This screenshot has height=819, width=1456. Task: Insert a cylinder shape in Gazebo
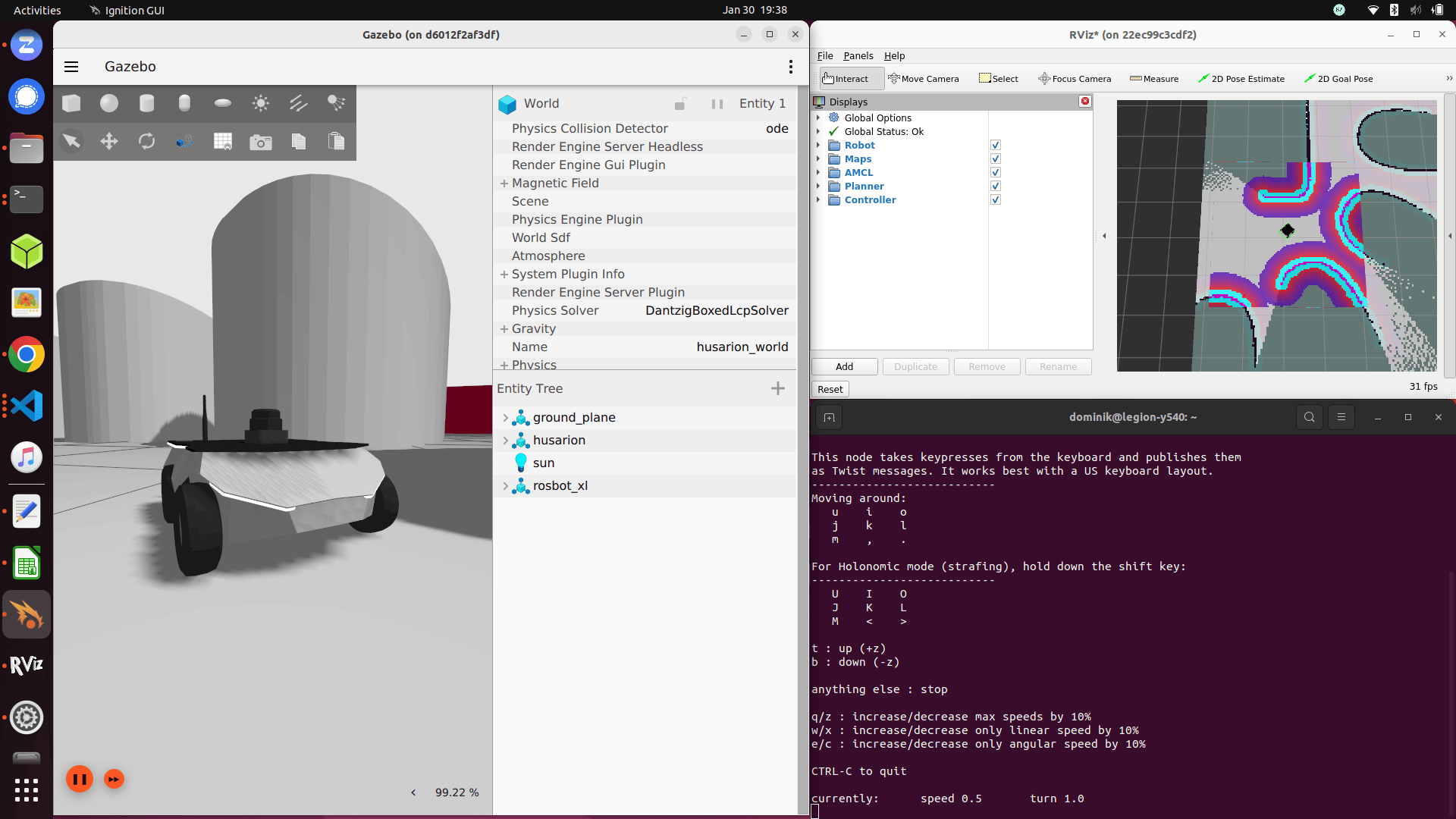pyautogui.click(x=147, y=103)
